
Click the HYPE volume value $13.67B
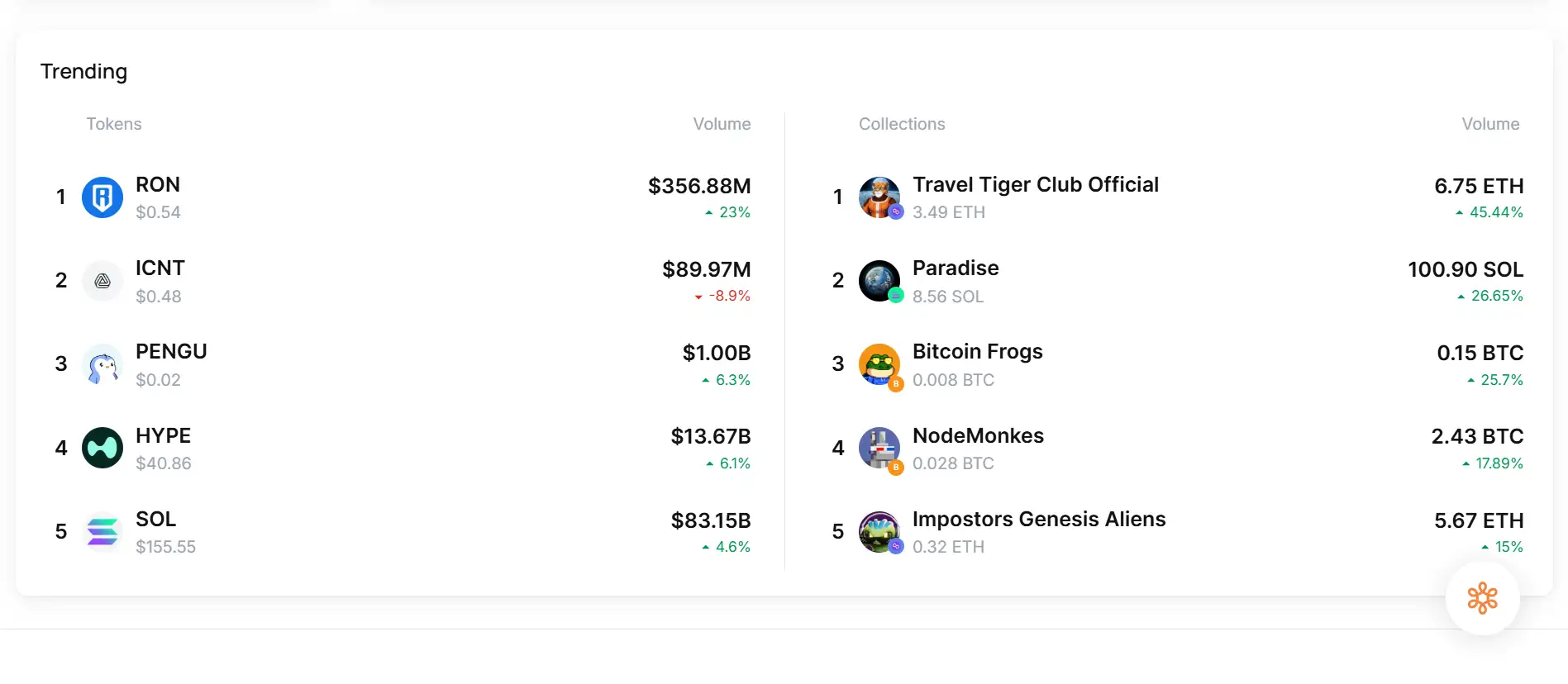pos(711,436)
